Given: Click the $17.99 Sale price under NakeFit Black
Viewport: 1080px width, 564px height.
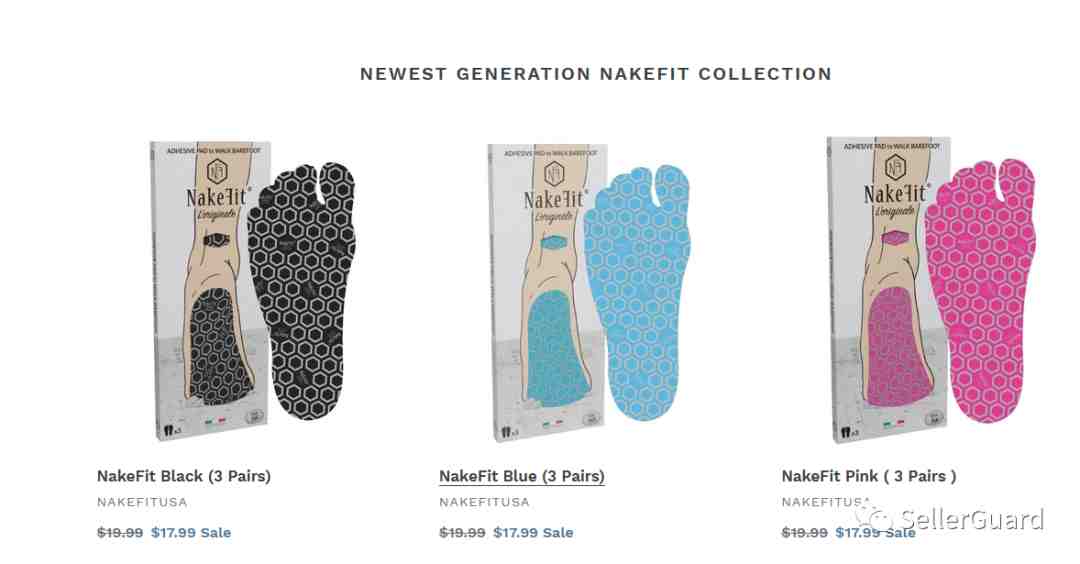Looking at the screenshot, I should [x=191, y=532].
